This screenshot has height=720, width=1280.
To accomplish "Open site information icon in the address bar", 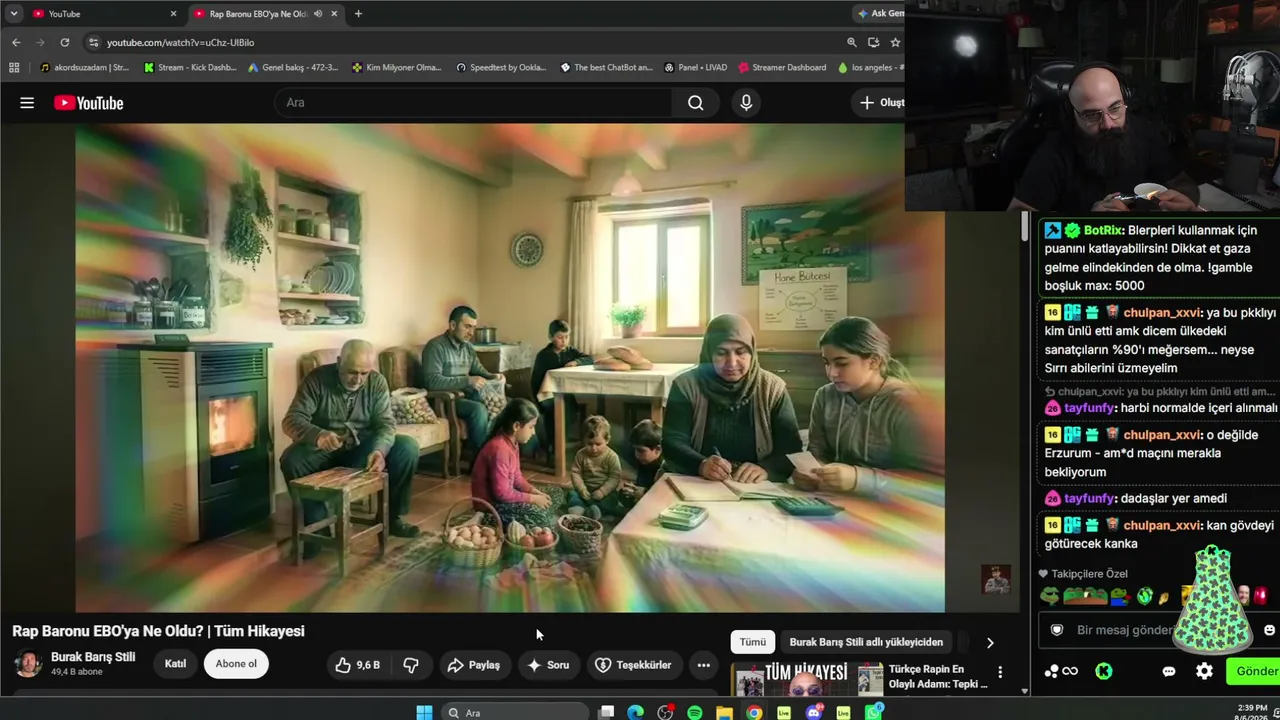I will 94,43.
